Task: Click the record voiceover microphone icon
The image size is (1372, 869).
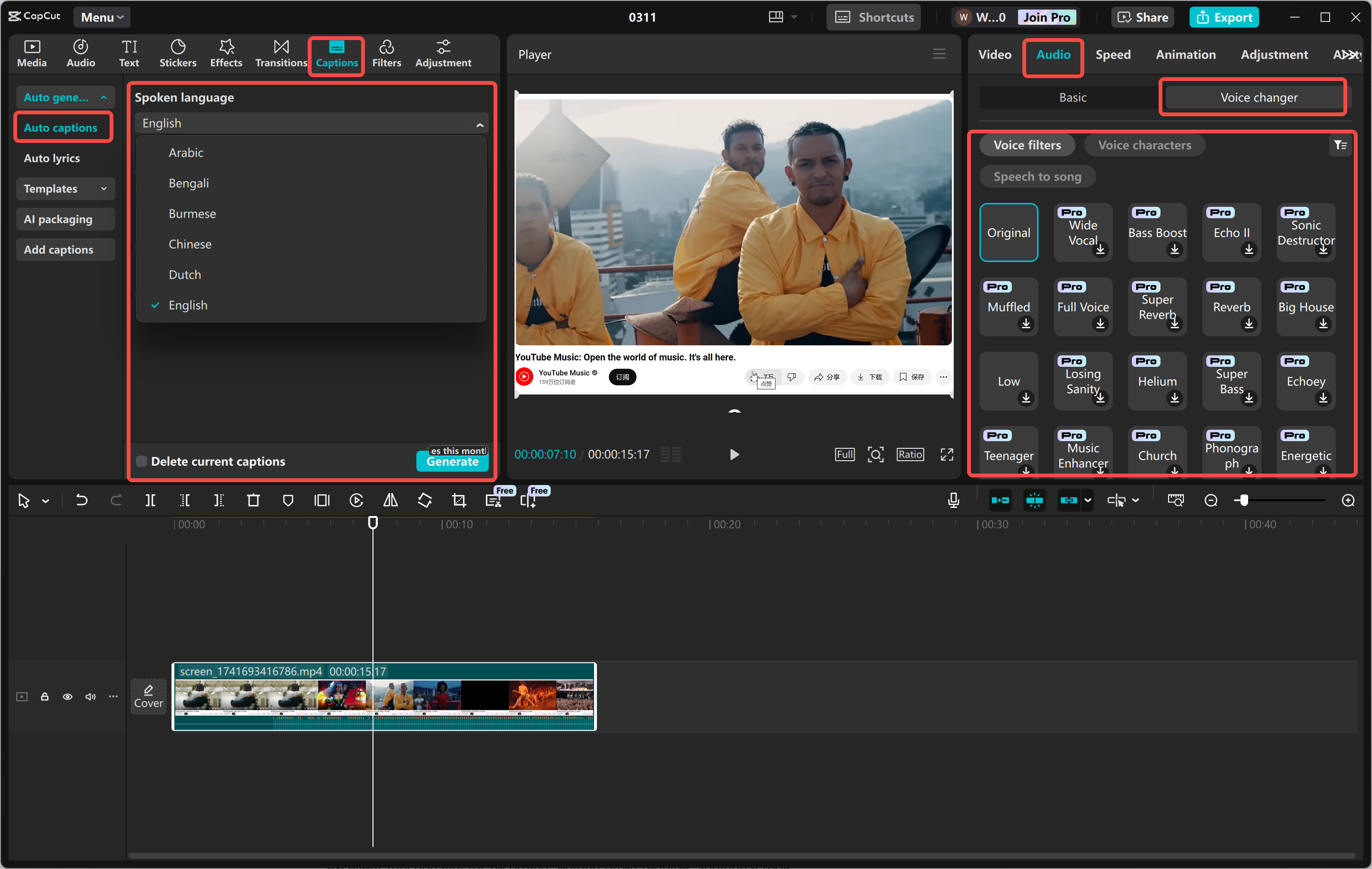Action: pos(953,500)
